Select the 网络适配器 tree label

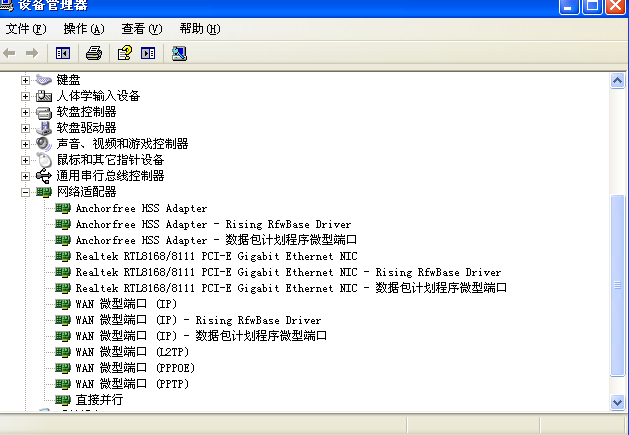point(86,192)
